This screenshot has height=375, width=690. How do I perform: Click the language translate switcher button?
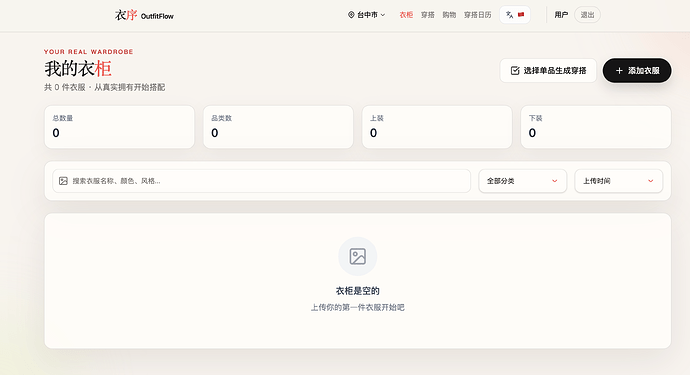(x=515, y=15)
